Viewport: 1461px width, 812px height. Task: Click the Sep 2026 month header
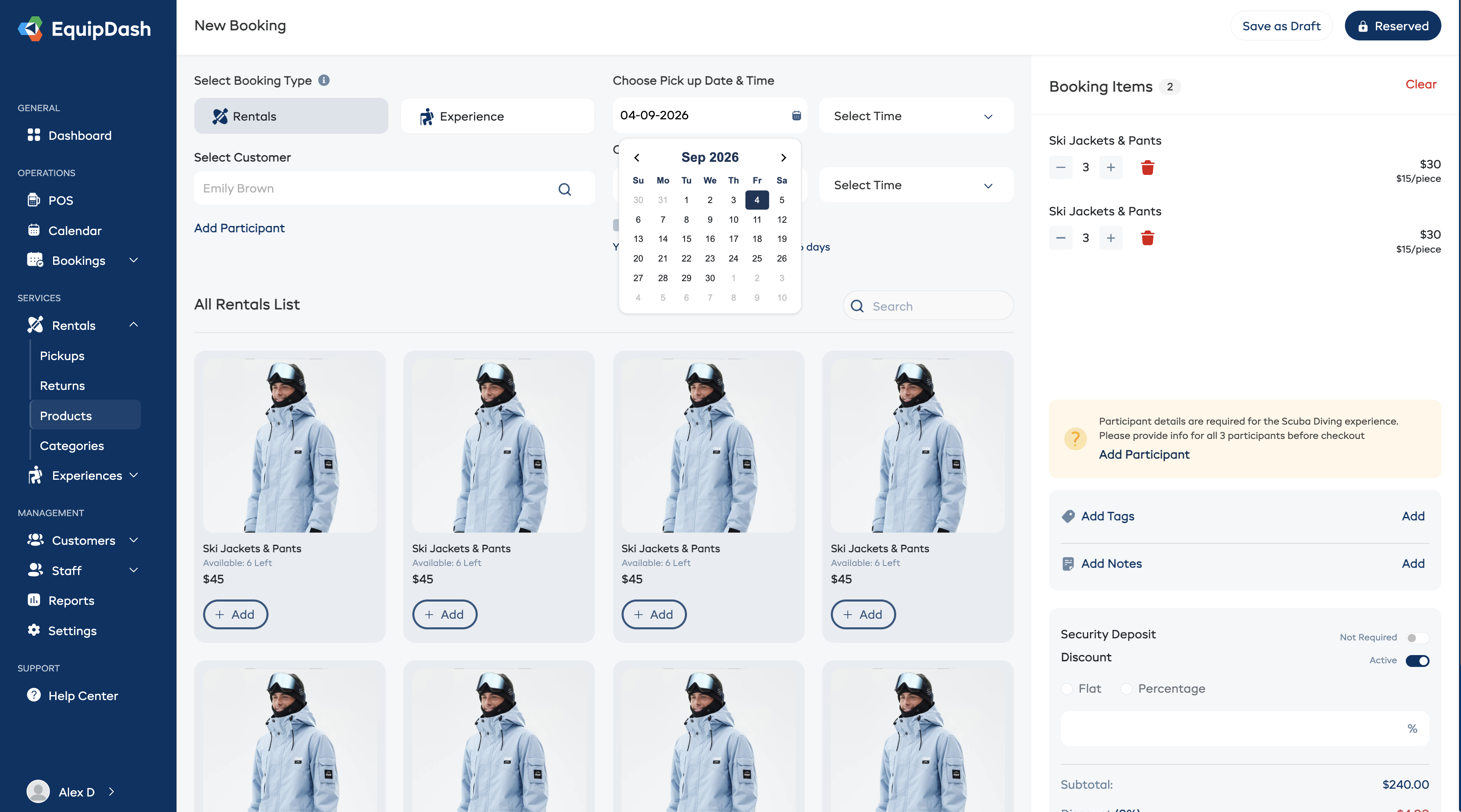click(709, 157)
